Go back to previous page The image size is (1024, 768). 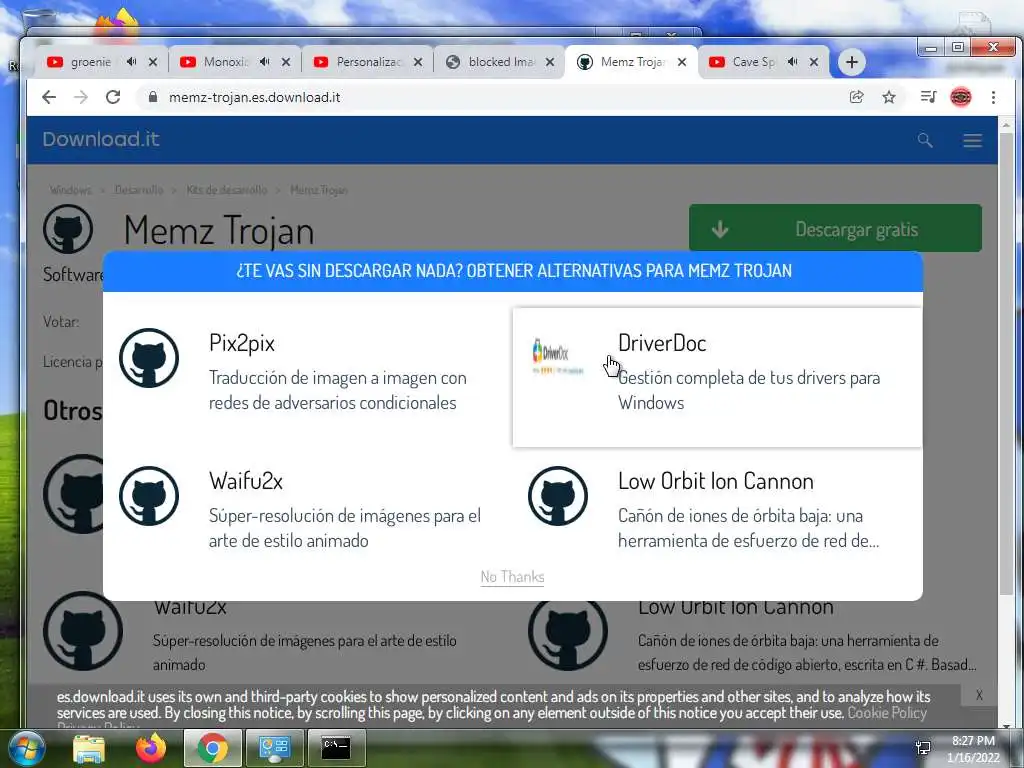pyautogui.click(x=49, y=97)
